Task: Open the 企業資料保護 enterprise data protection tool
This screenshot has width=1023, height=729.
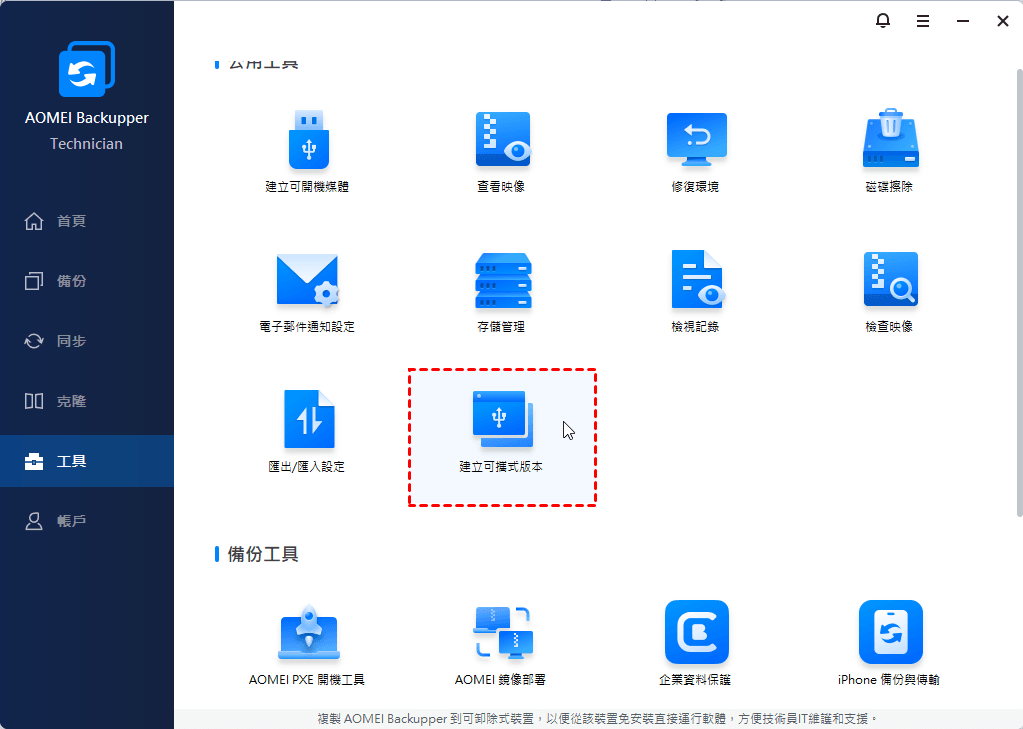Action: [x=696, y=645]
